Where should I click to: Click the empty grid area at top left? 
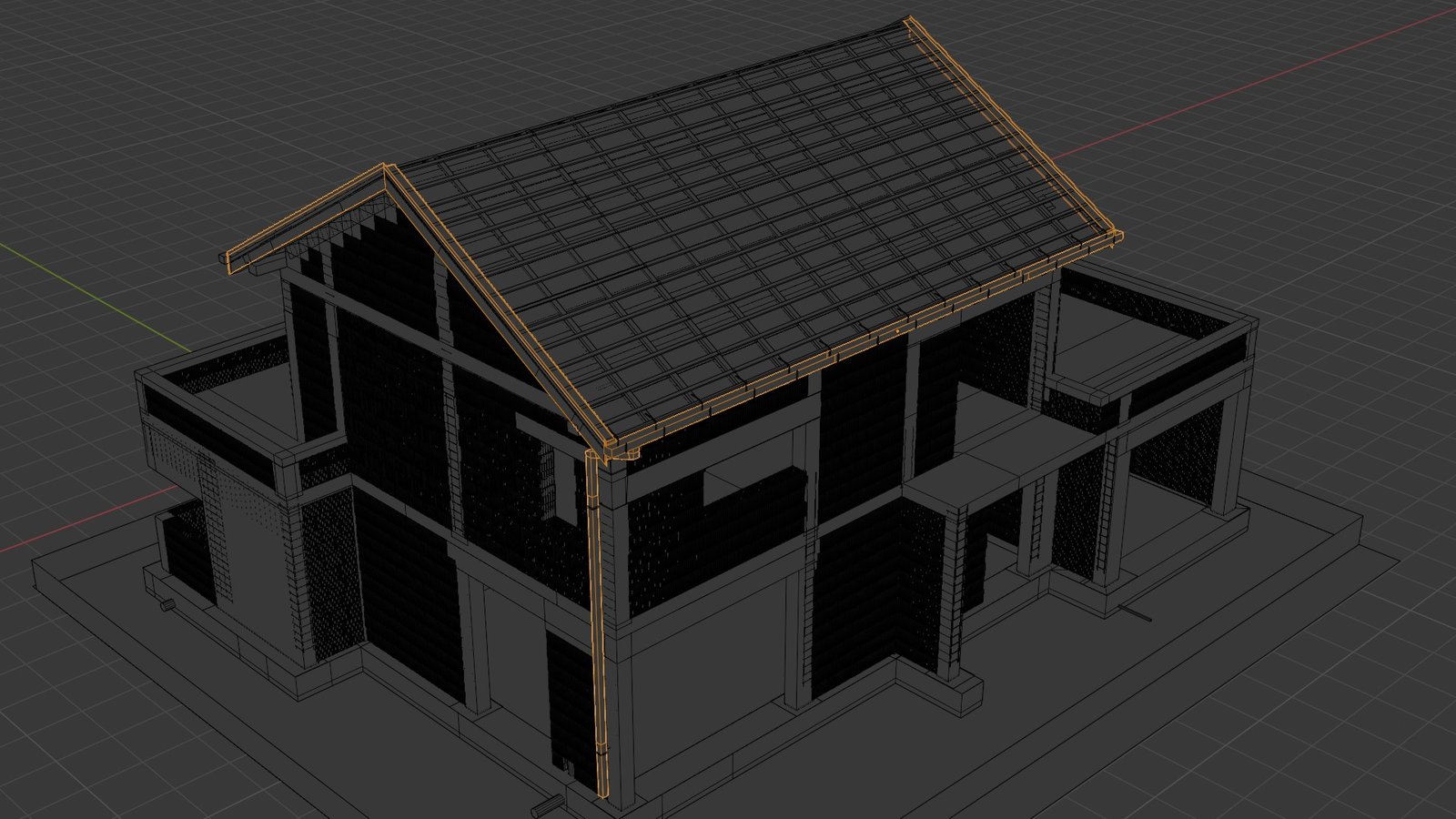(x=136, y=91)
